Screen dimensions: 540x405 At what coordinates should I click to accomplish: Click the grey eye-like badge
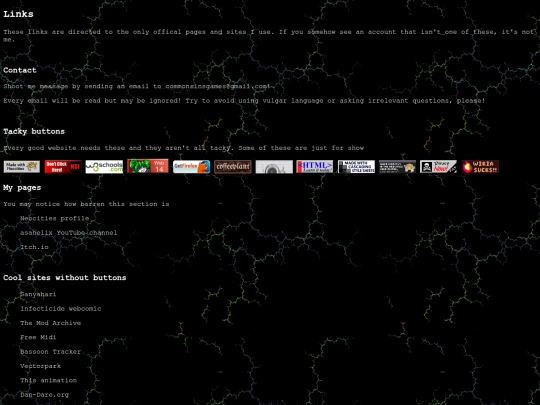(274, 167)
